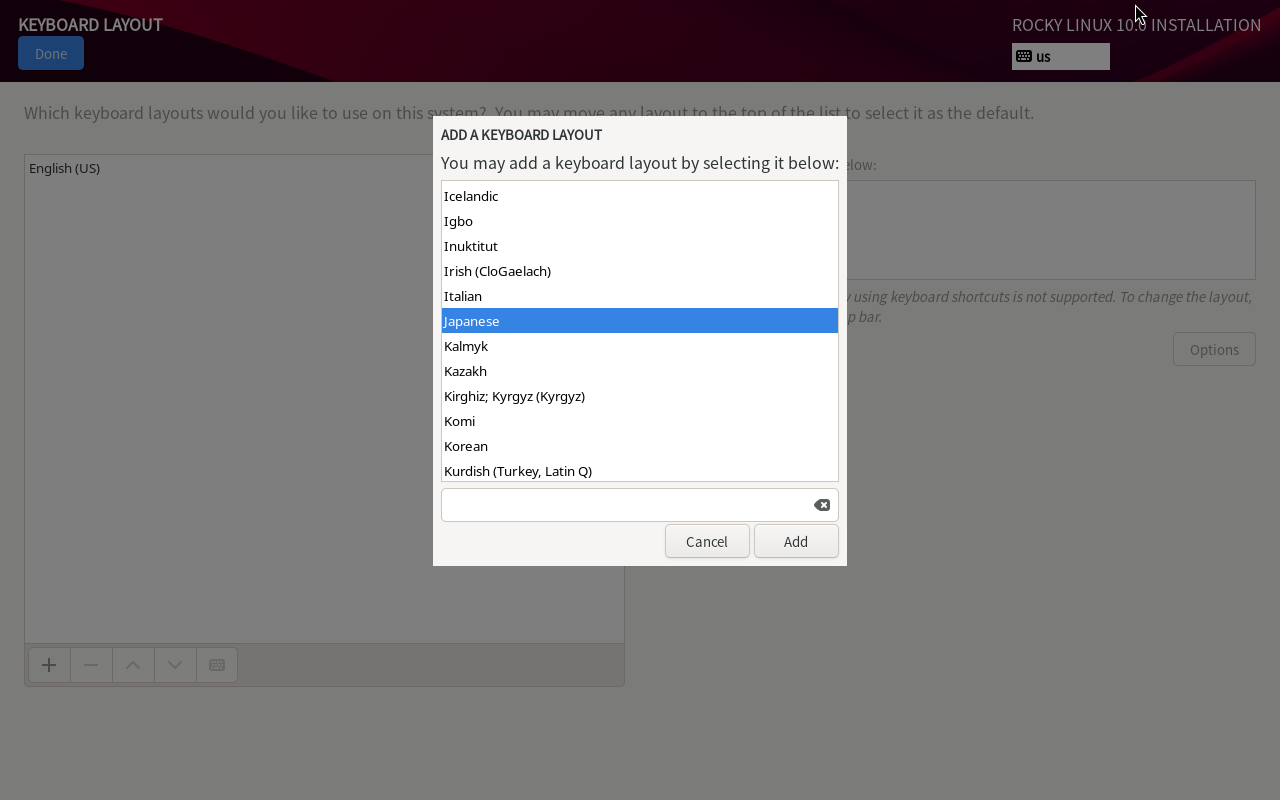Select Igbo layout

(640, 221)
